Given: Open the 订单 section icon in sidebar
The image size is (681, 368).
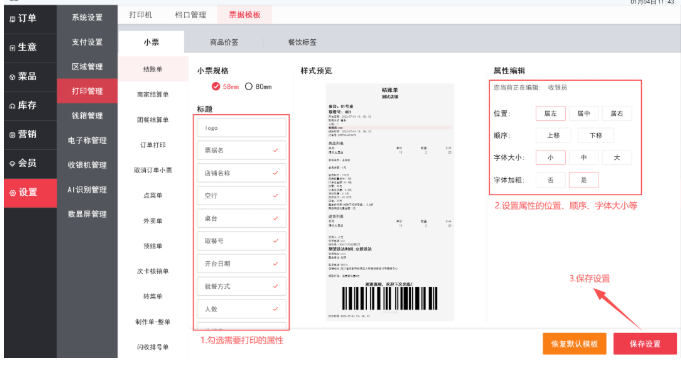Looking at the screenshot, I should coord(12,19).
